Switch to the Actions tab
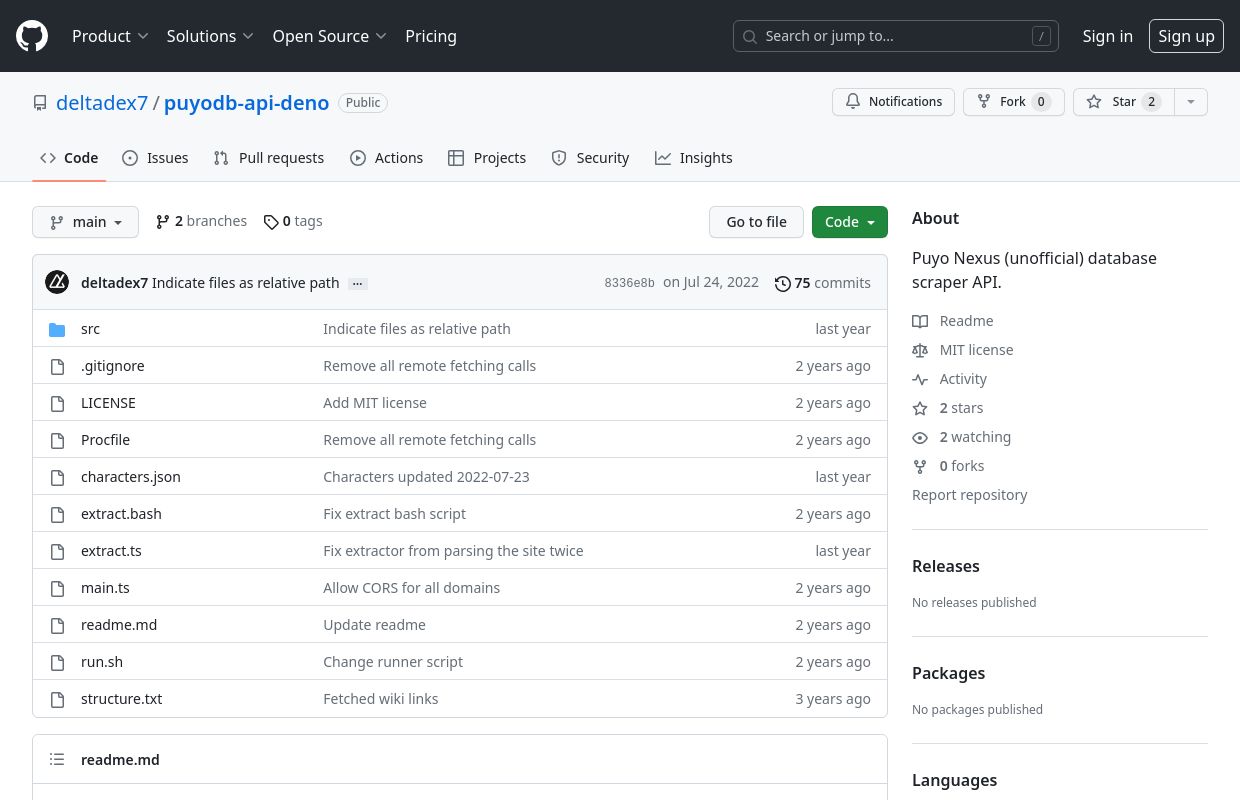 tap(386, 158)
